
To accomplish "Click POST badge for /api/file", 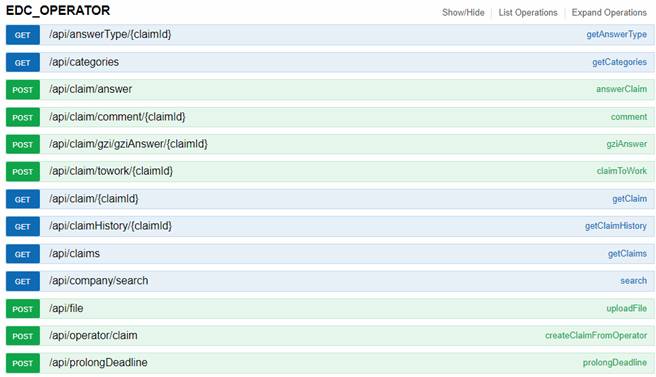I will point(23,309).
